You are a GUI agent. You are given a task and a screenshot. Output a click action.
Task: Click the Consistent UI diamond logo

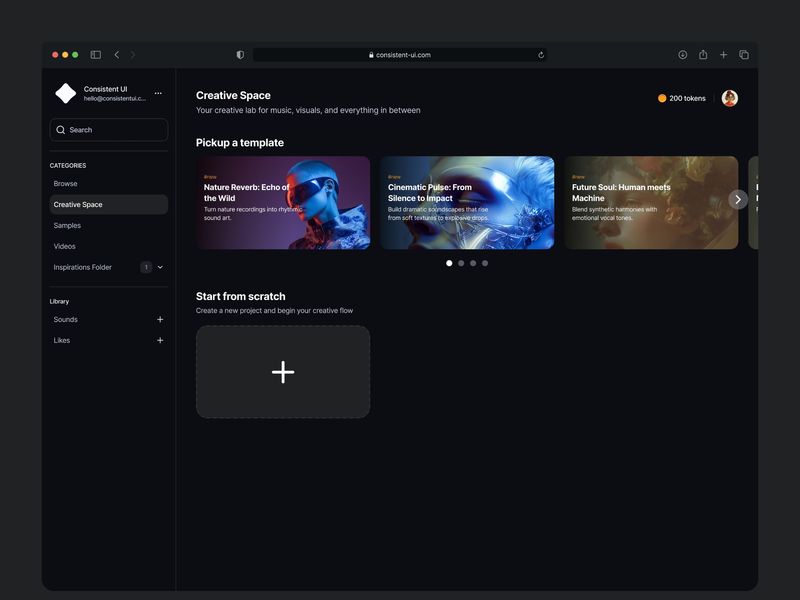coord(64,94)
